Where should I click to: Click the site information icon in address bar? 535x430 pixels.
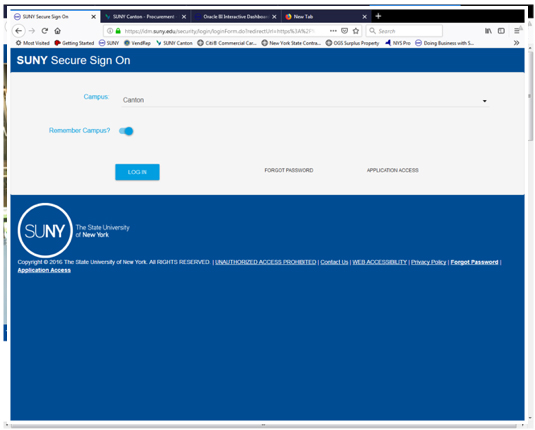point(110,31)
